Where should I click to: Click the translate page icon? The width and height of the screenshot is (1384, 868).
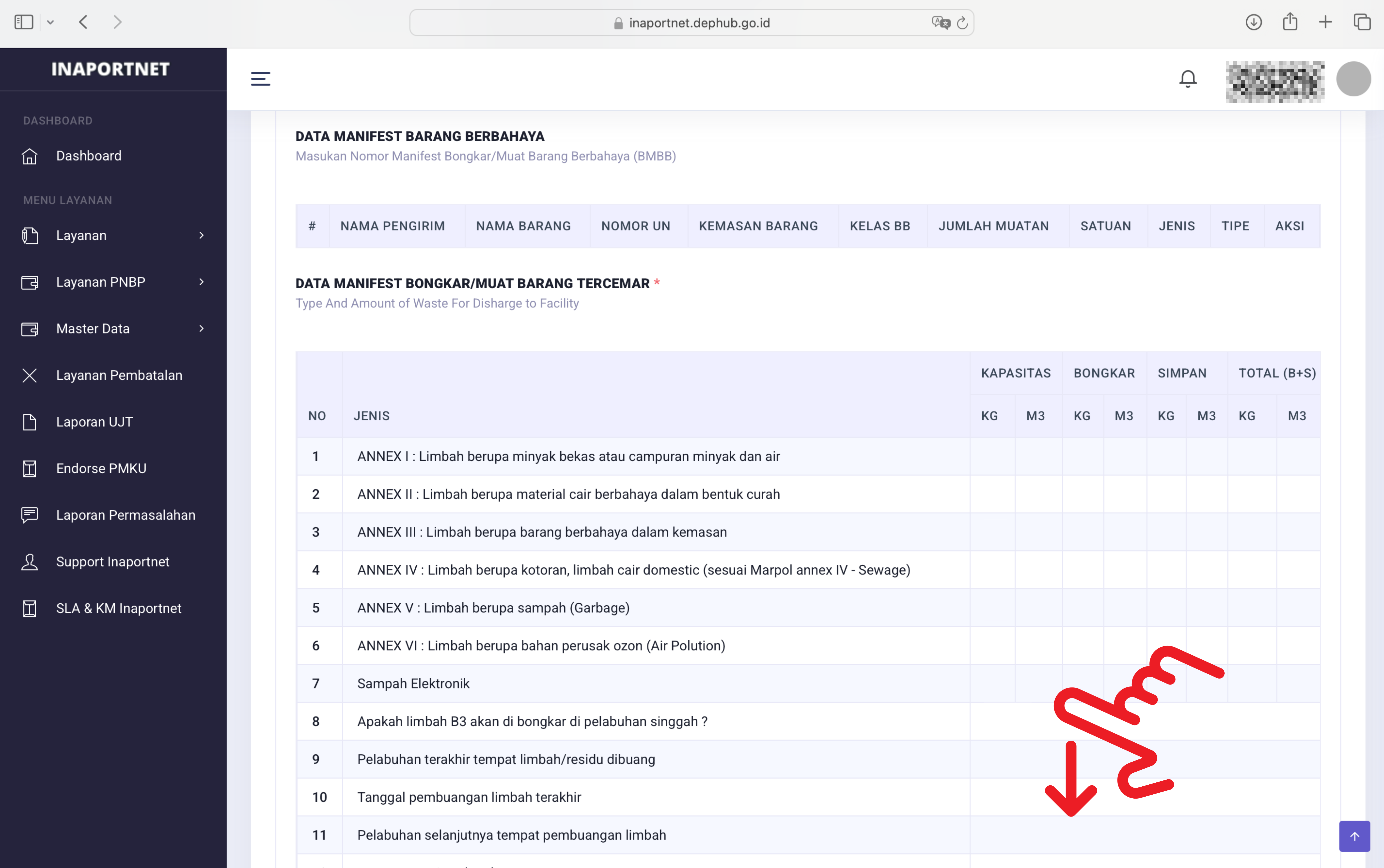point(940,23)
